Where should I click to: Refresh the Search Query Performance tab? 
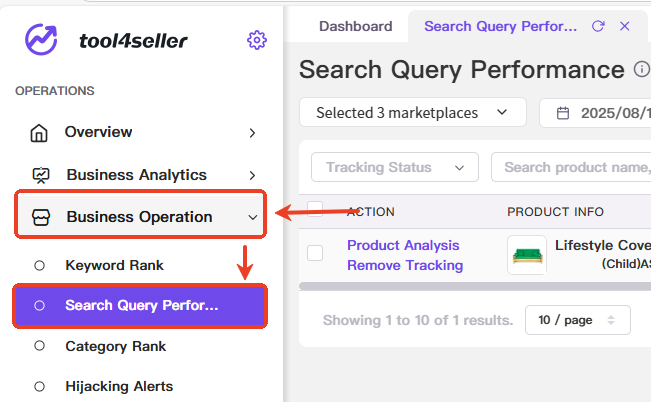pyautogui.click(x=598, y=26)
